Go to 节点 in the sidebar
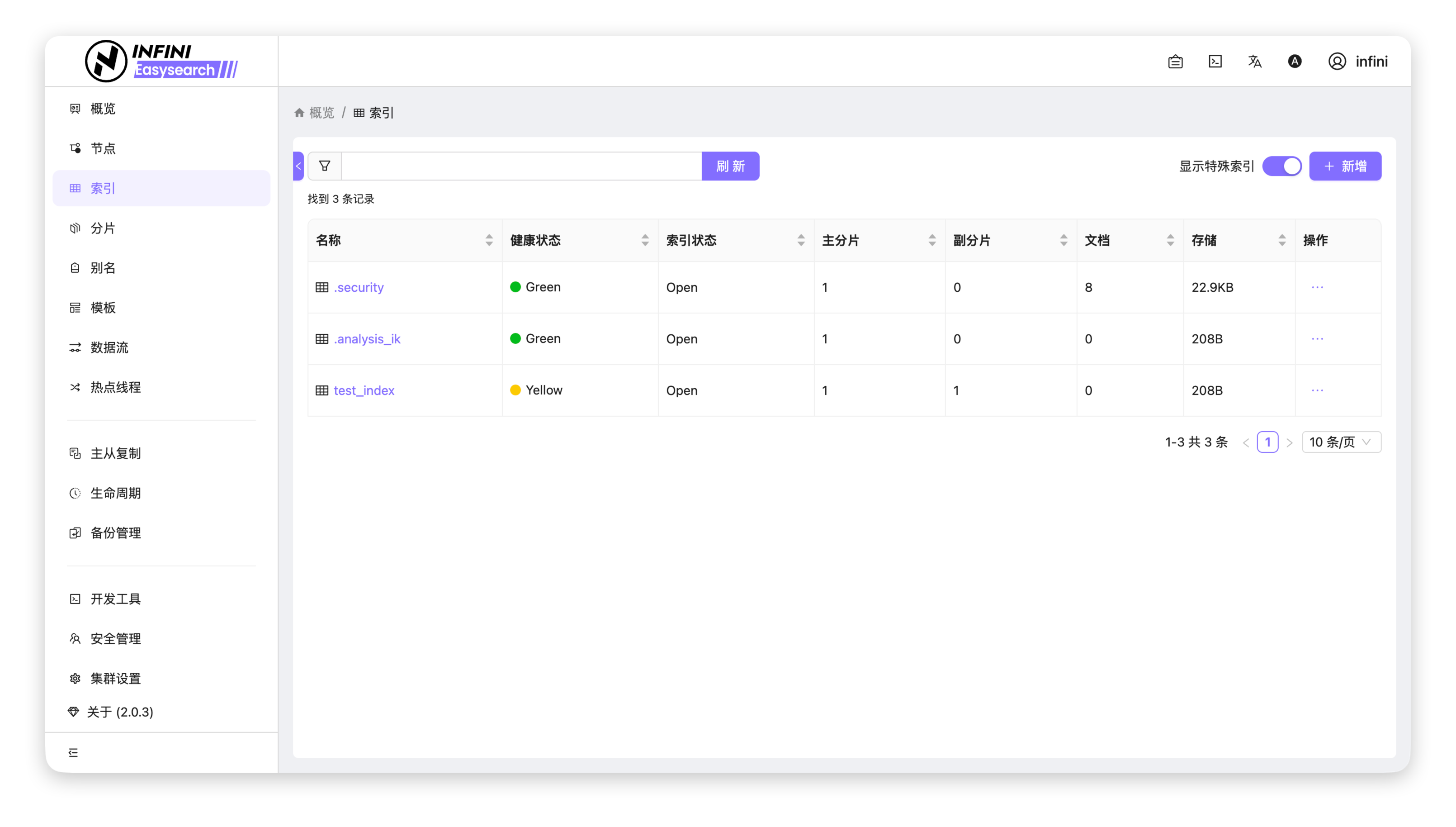The image size is (1456, 827). click(103, 149)
